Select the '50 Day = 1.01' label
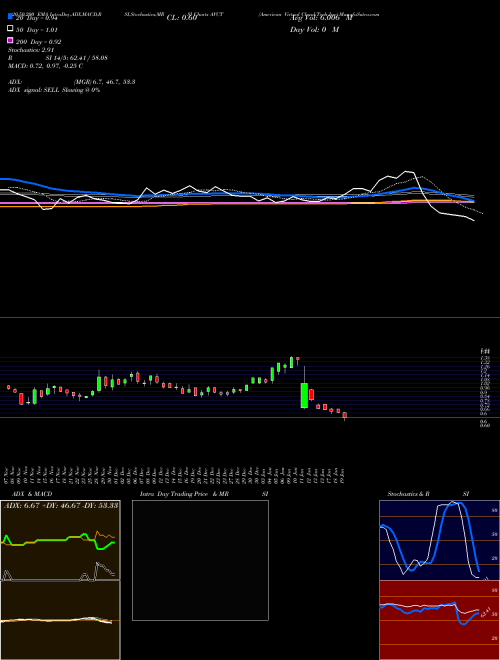 pyautogui.click(x=36, y=30)
